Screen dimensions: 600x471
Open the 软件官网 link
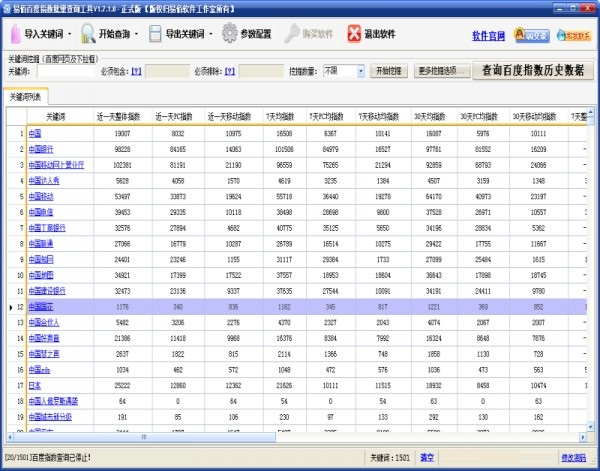[489, 36]
